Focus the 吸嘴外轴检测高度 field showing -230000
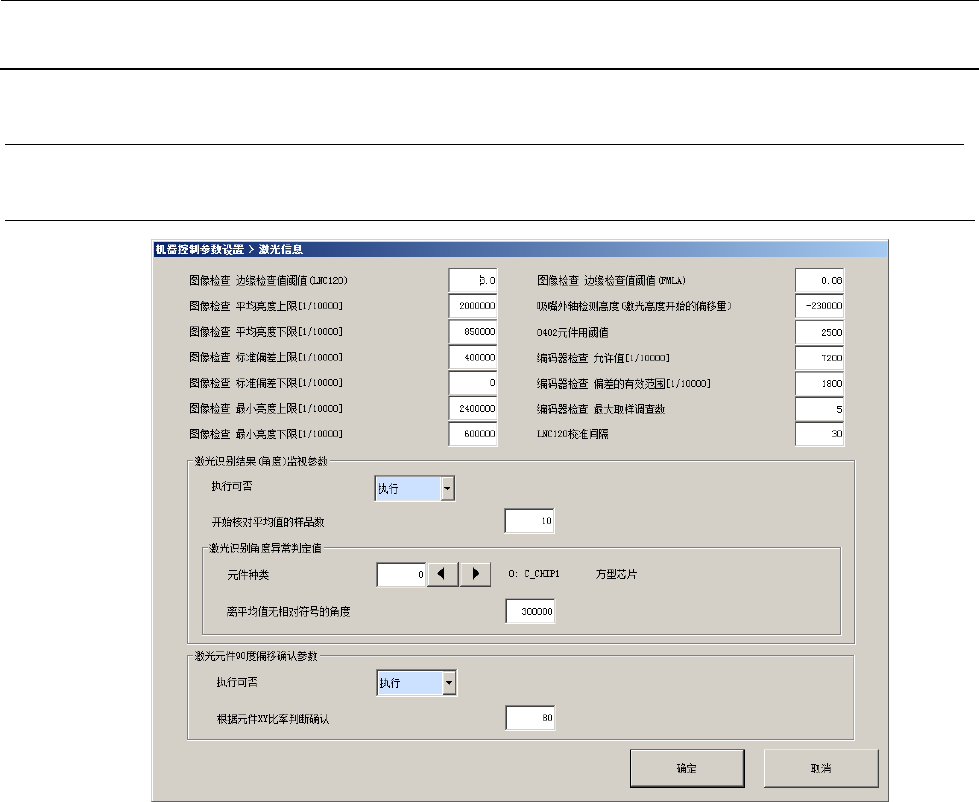Screen dimensions: 979x802 click(821, 306)
